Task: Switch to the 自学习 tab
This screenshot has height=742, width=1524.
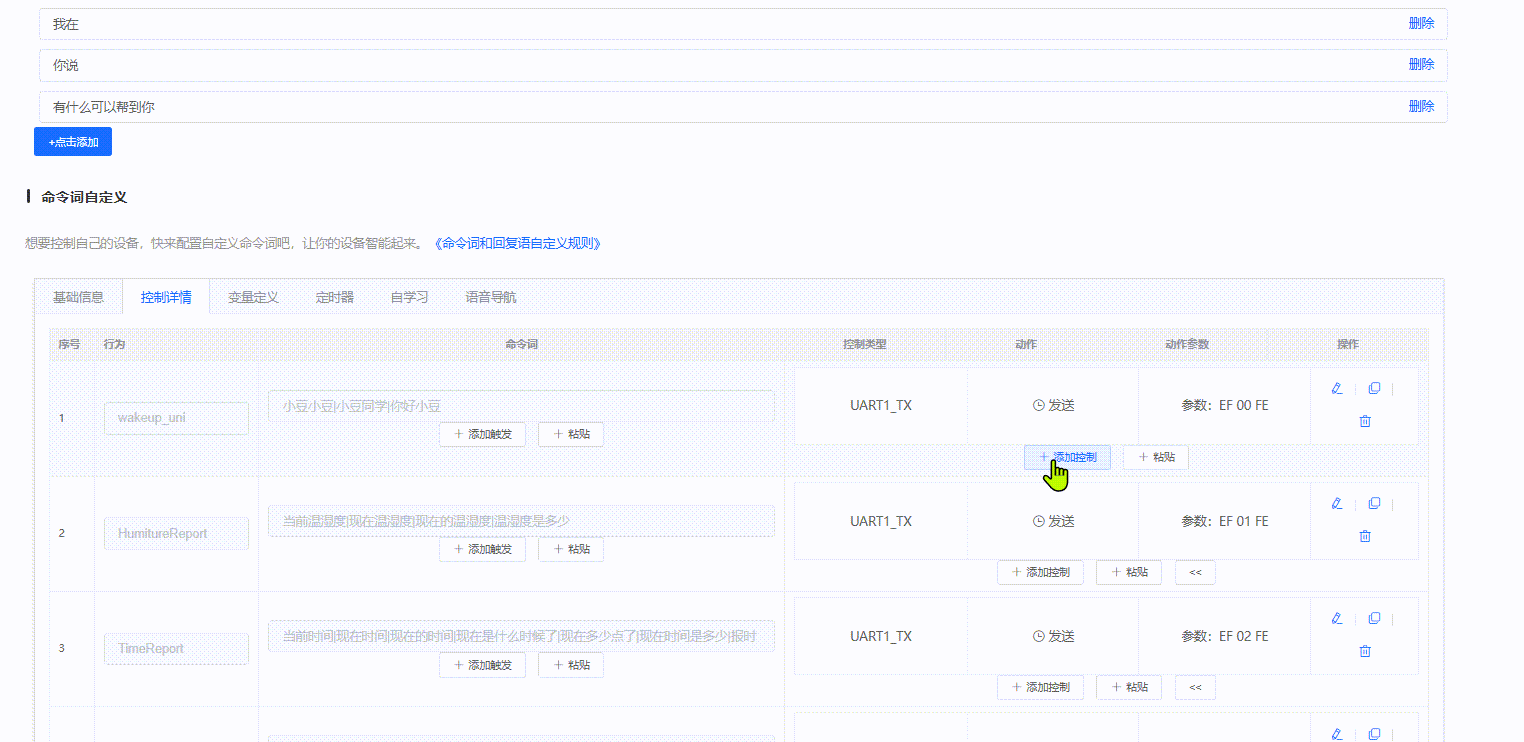Action: coord(410,297)
